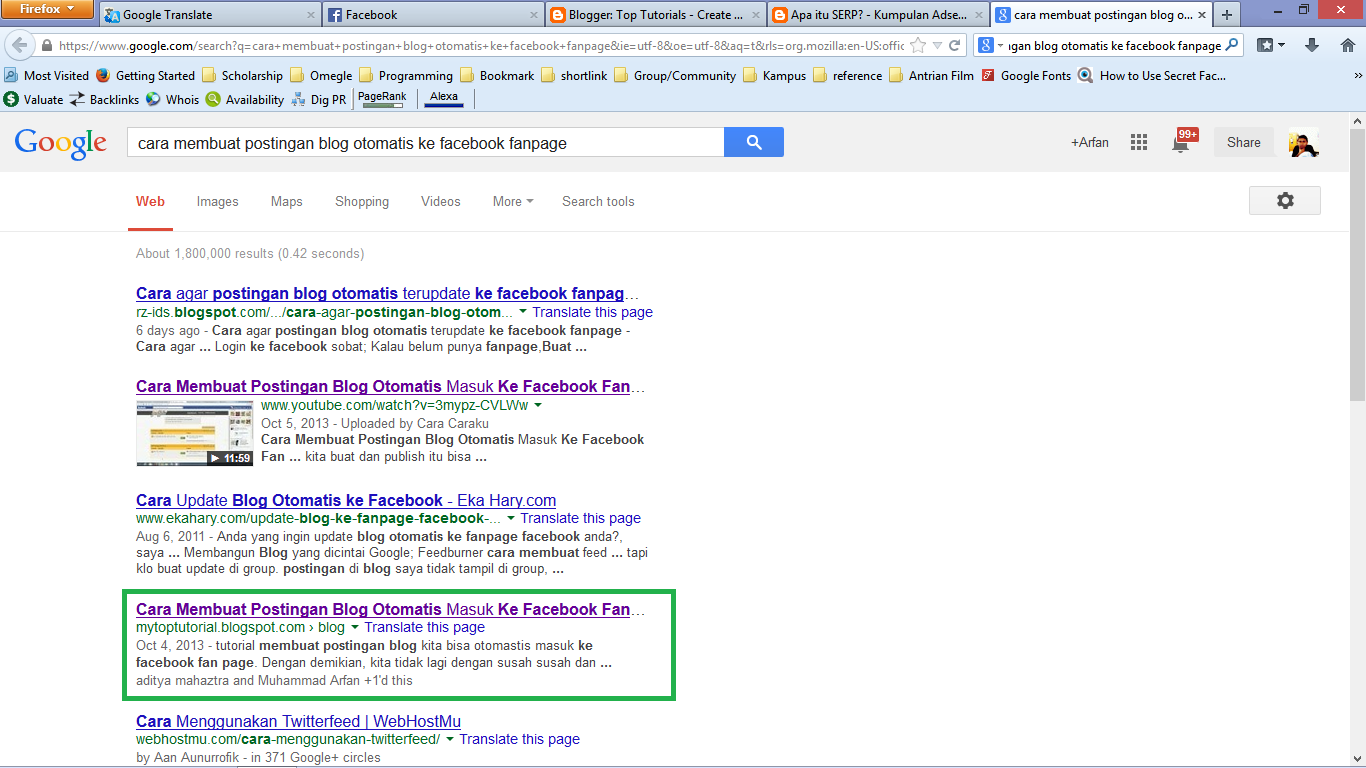Image resolution: width=1366 pixels, height=768 pixels.
Task: Open the Arfan profile avatar
Action: click(x=1304, y=143)
